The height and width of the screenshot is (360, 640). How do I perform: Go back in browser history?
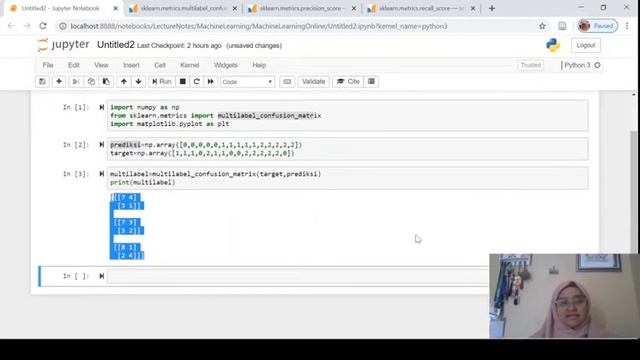coord(11,26)
